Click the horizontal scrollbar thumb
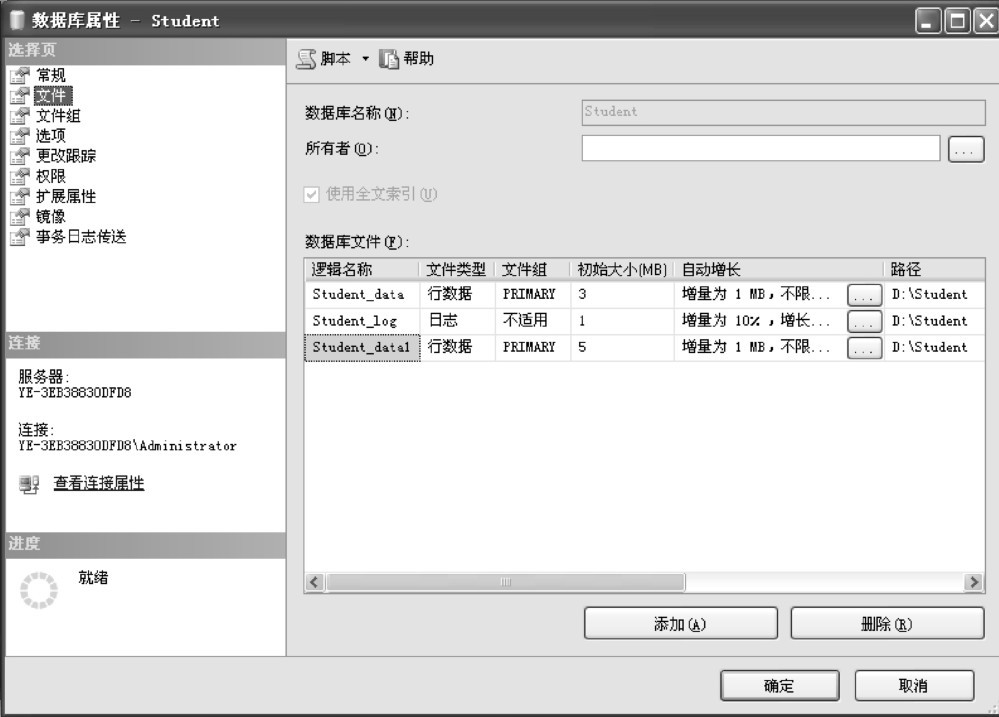The image size is (999, 717). point(505,582)
